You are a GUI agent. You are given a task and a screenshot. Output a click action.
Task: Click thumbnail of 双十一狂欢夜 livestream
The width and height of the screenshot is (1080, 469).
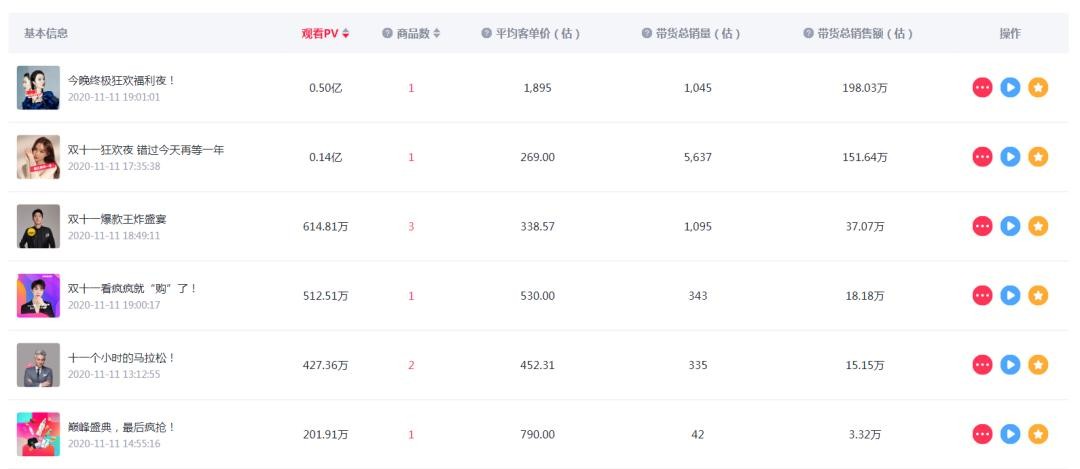[38, 157]
